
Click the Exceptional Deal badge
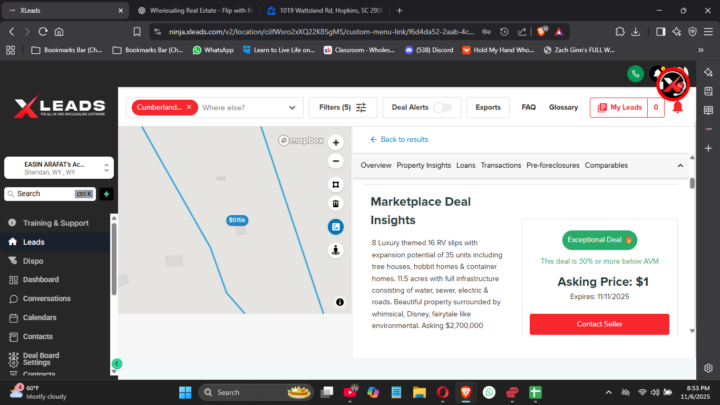(599, 240)
